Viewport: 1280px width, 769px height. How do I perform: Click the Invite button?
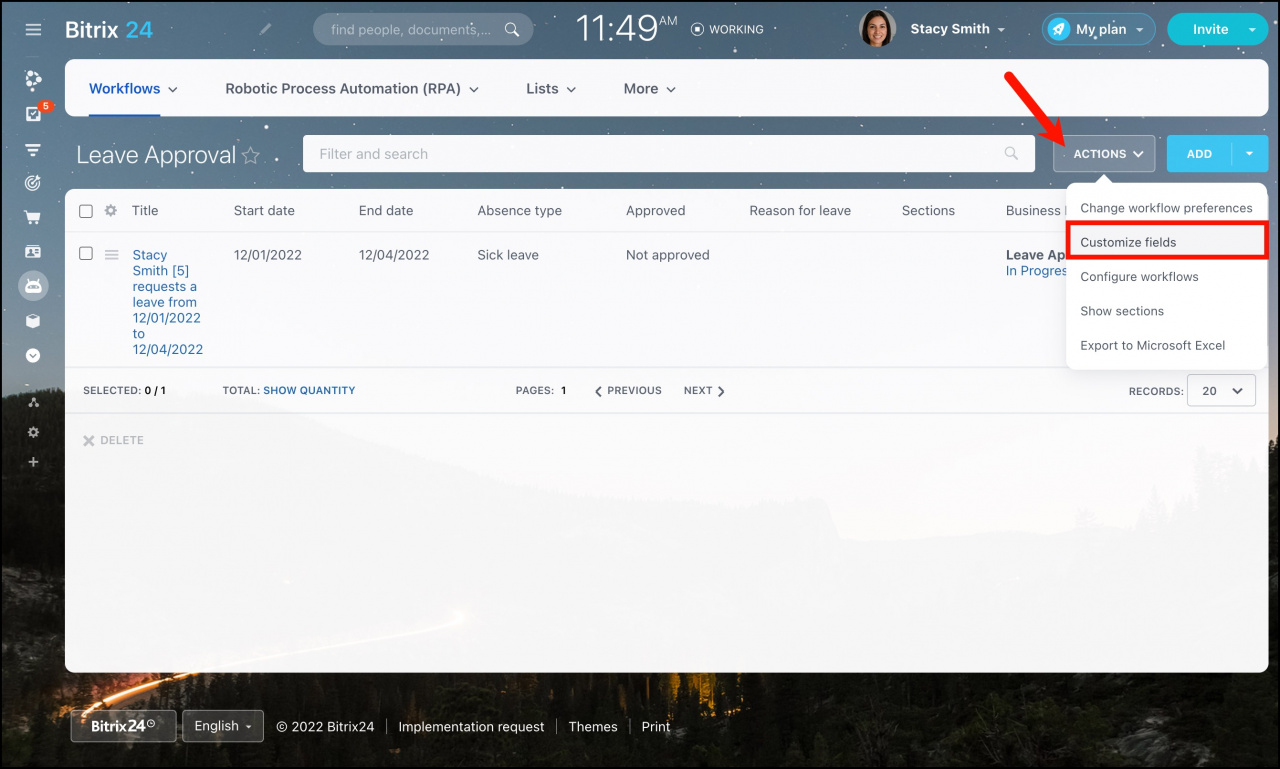[x=1210, y=29]
